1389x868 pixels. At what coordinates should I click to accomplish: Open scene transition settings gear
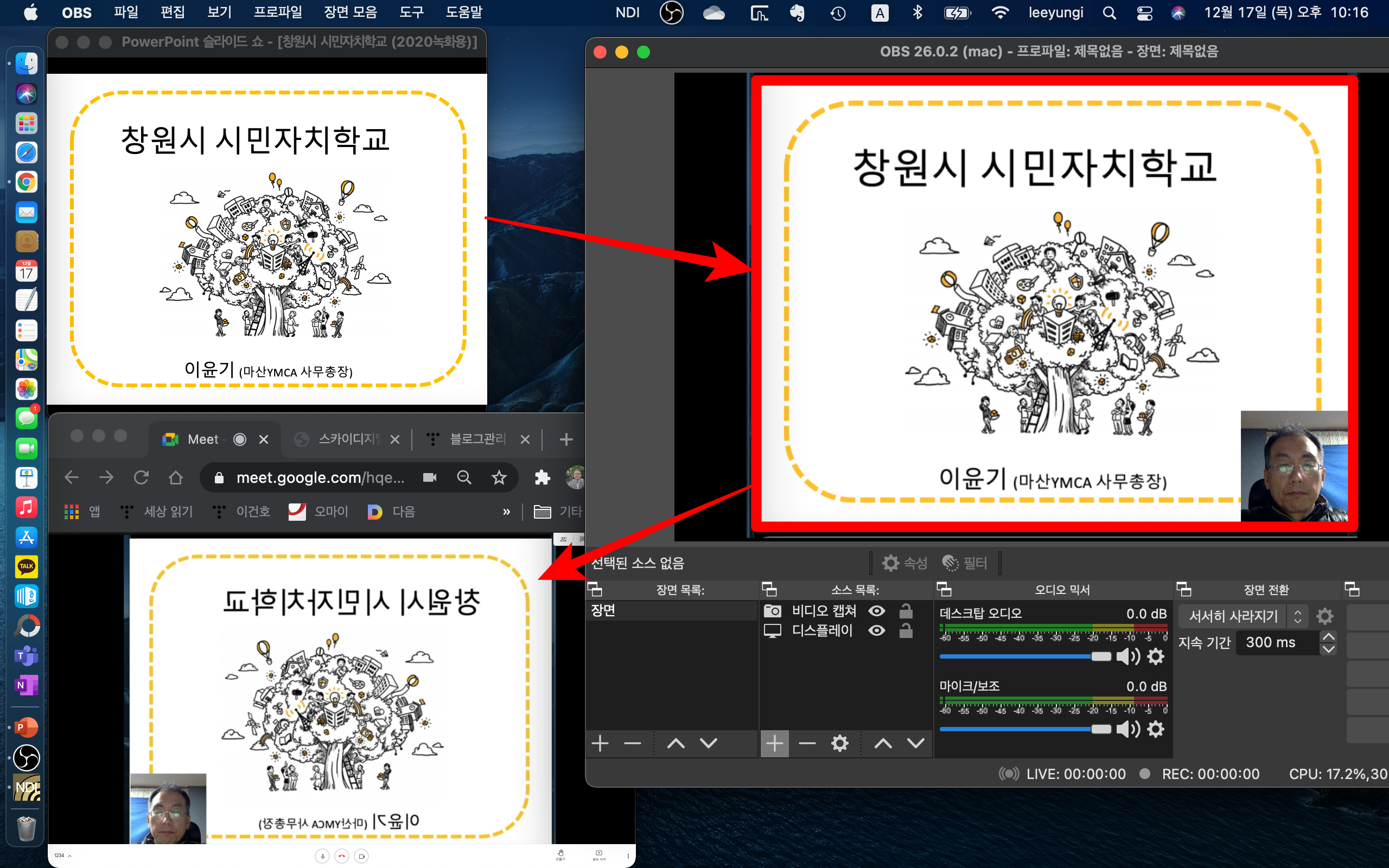1325,616
